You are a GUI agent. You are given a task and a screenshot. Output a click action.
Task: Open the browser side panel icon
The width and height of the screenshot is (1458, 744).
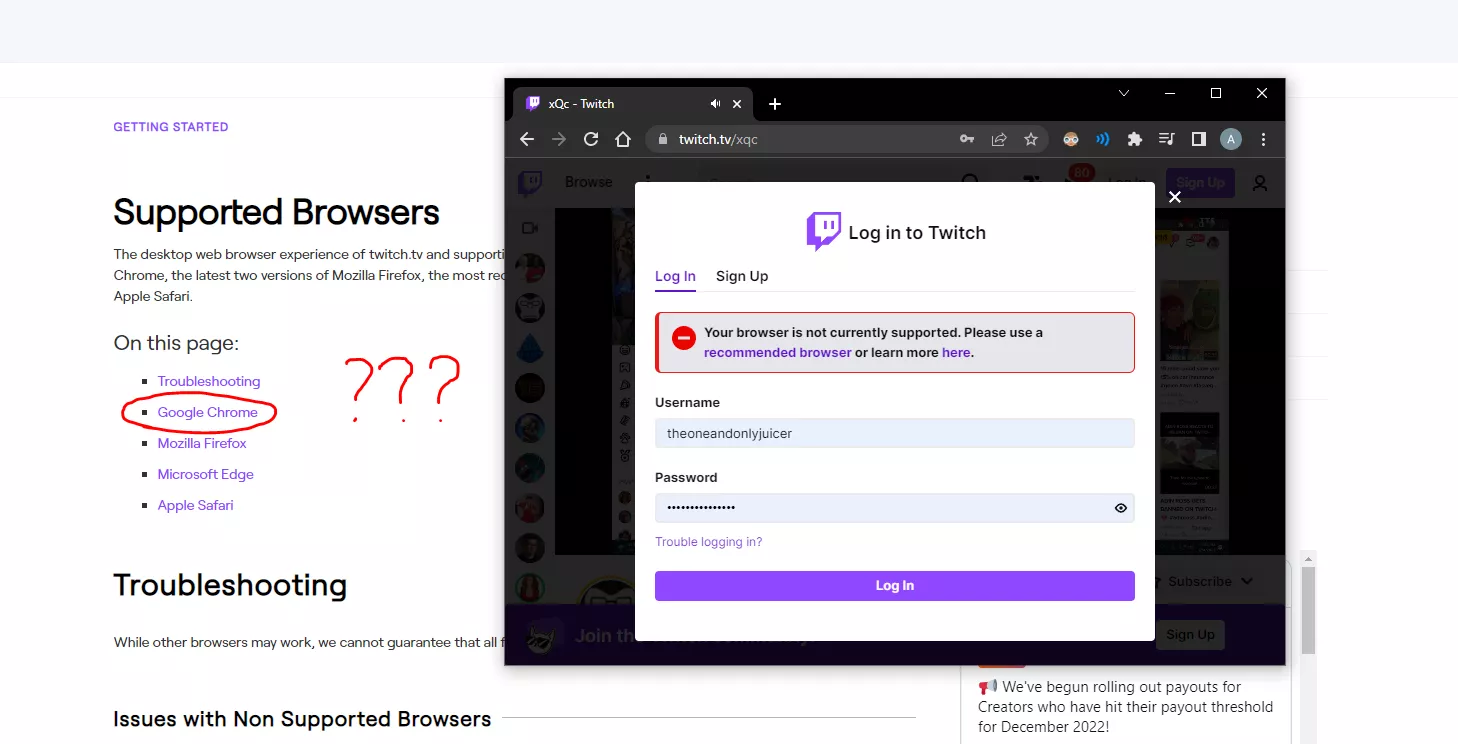tap(1198, 139)
